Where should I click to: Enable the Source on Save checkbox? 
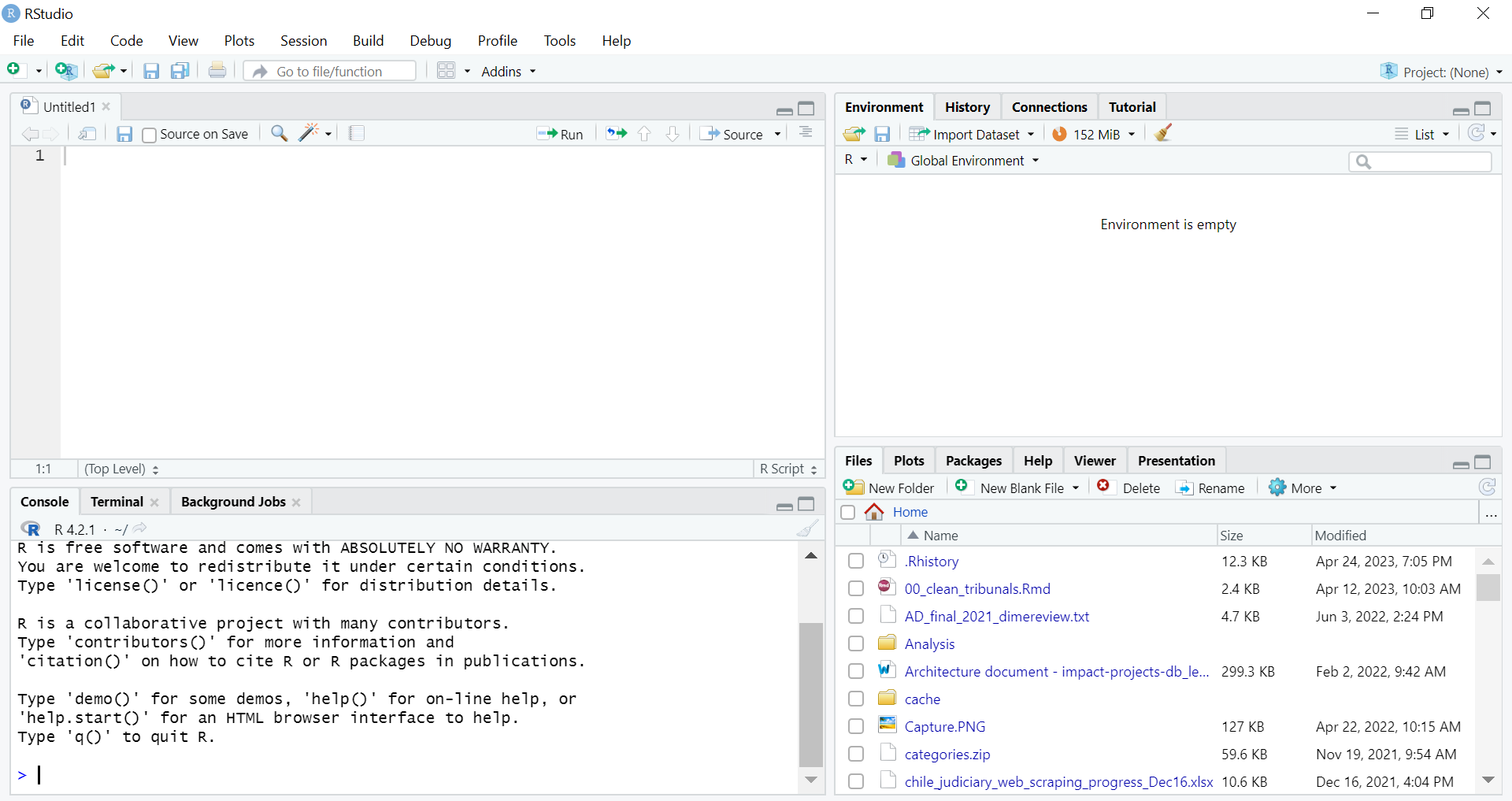point(150,135)
